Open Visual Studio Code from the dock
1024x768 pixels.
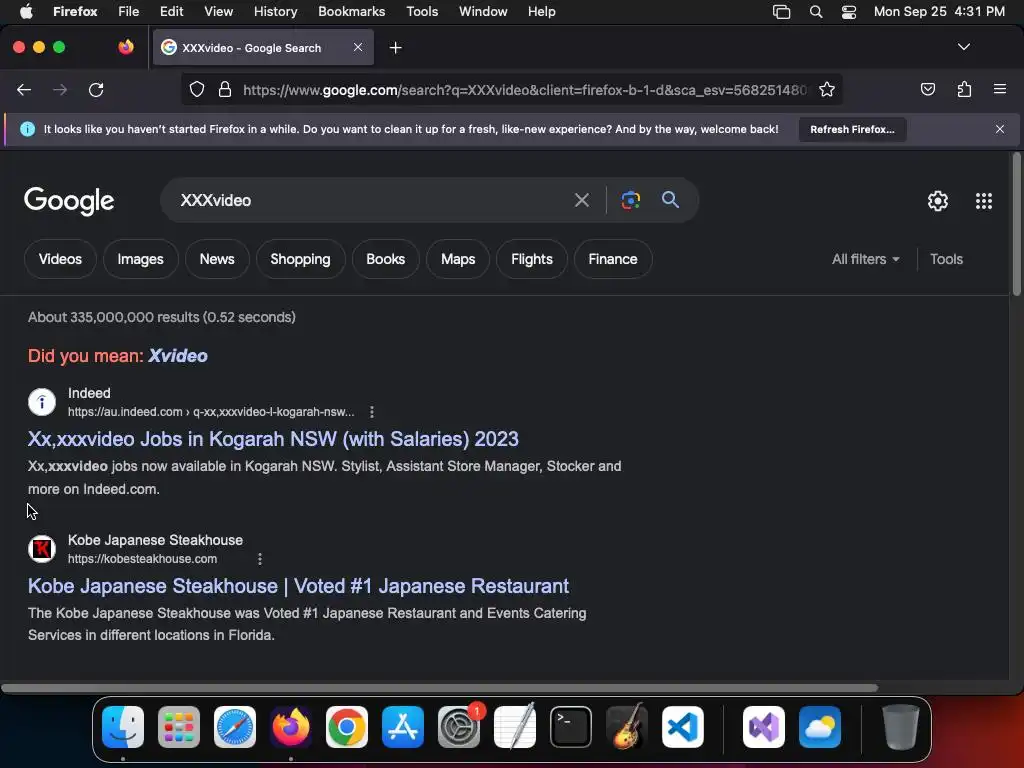[682, 726]
